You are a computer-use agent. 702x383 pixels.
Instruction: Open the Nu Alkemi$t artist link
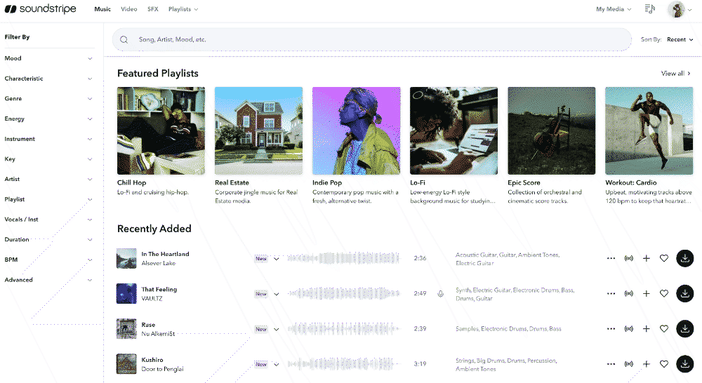(x=158, y=334)
